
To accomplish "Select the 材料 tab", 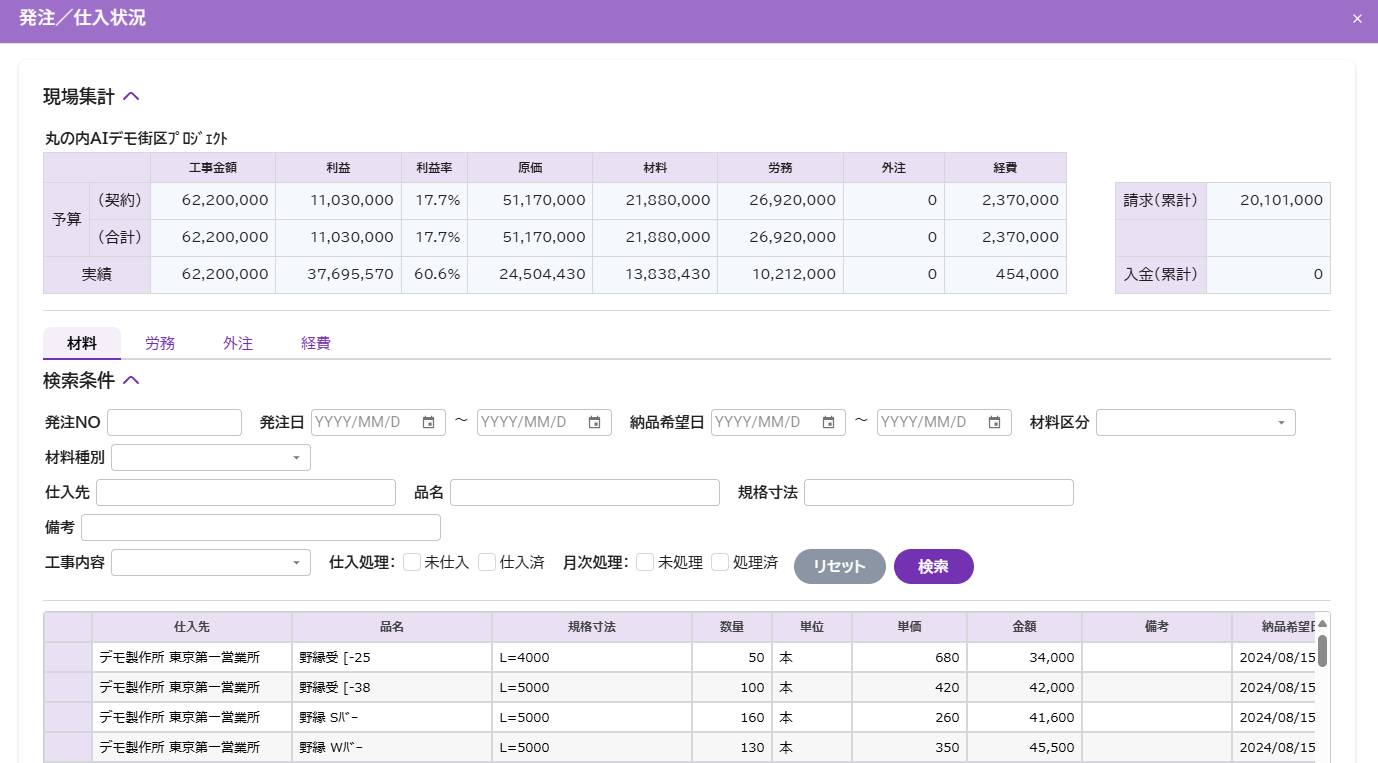I will [x=82, y=343].
